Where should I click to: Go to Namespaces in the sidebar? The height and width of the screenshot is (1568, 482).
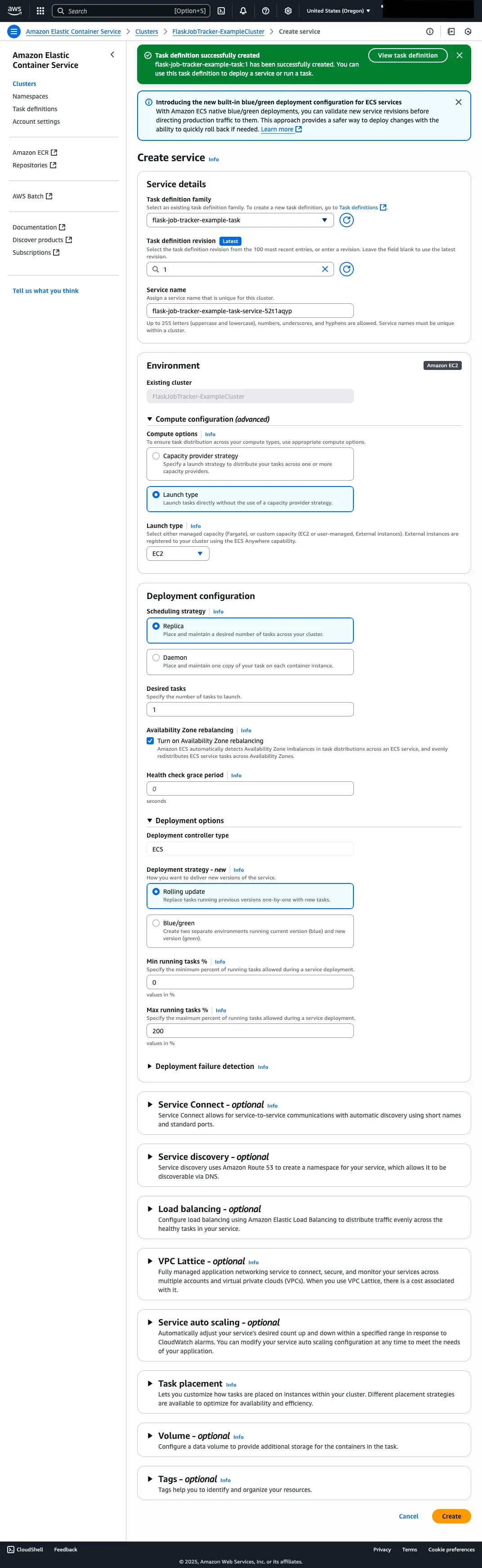31,96
